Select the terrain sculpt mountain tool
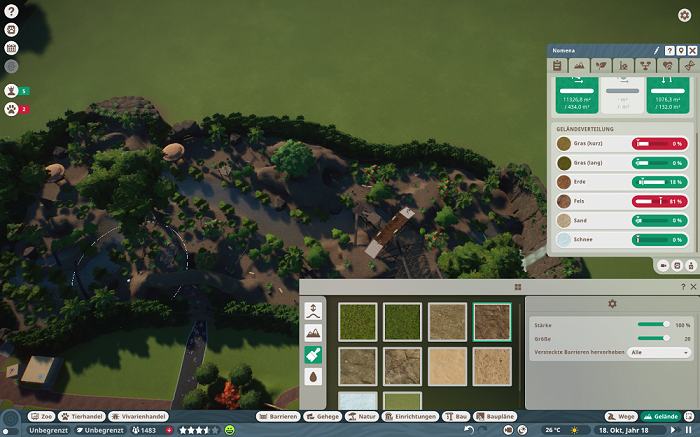The image size is (700, 437). pos(313,333)
